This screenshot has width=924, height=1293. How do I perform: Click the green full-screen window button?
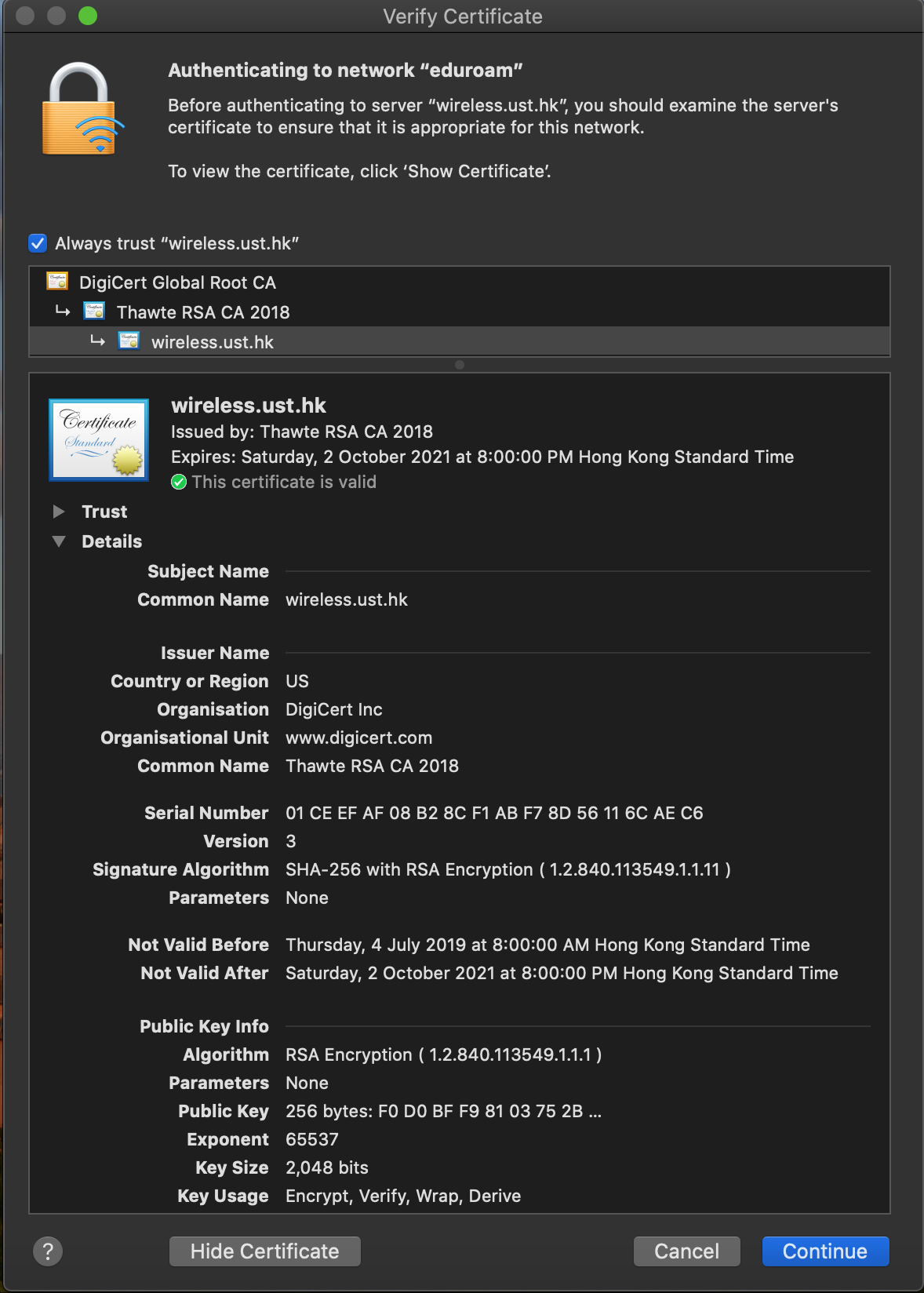pos(88,16)
